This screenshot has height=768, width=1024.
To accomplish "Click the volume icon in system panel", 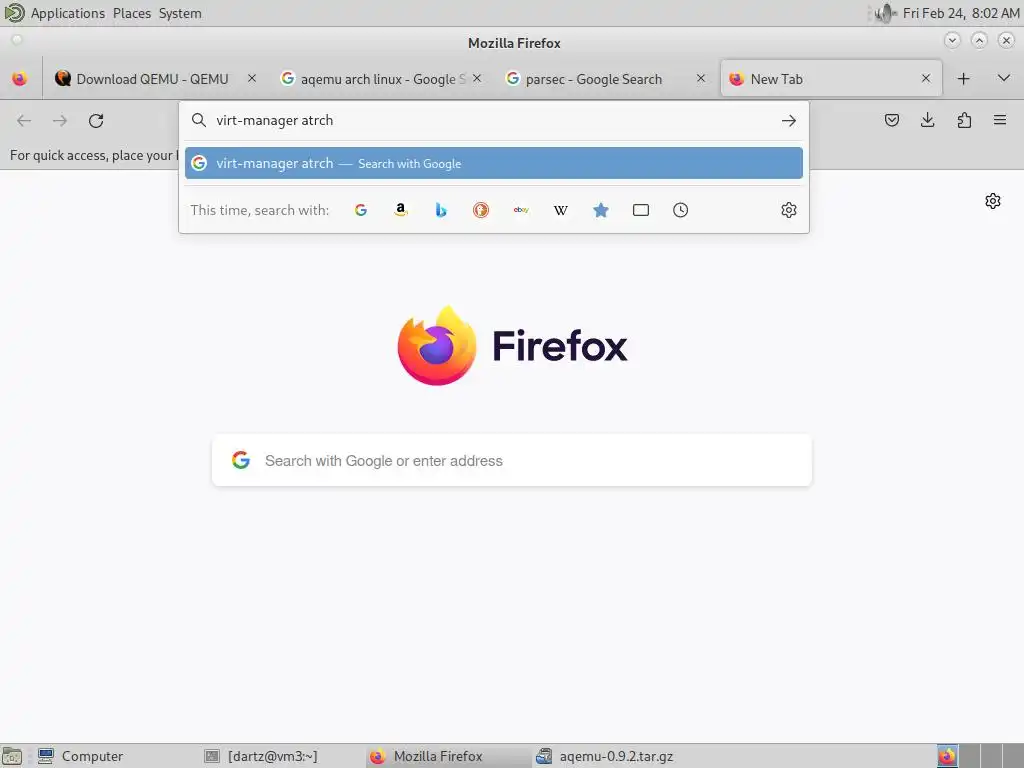I will [x=884, y=13].
